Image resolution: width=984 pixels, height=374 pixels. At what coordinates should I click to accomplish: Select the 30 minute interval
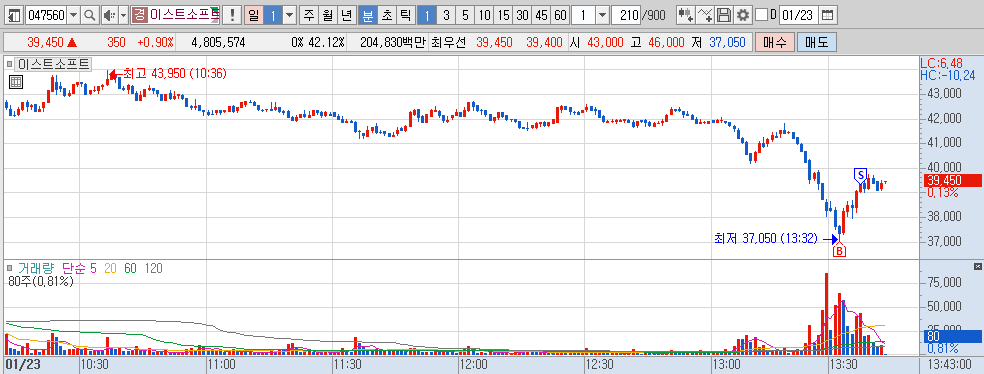(x=522, y=14)
